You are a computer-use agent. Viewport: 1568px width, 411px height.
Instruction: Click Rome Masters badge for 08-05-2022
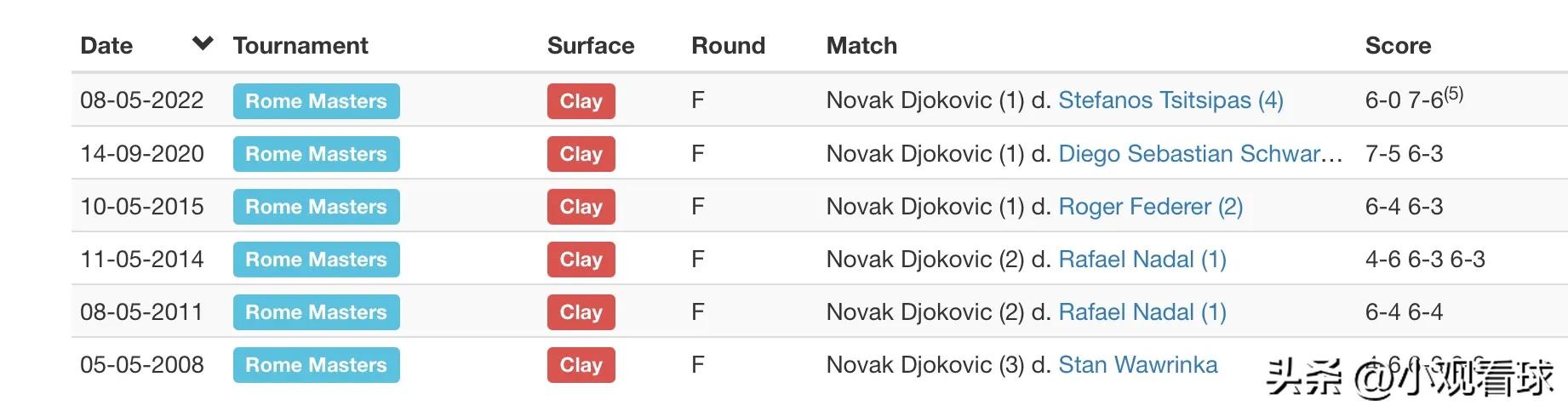click(x=316, y=101)
